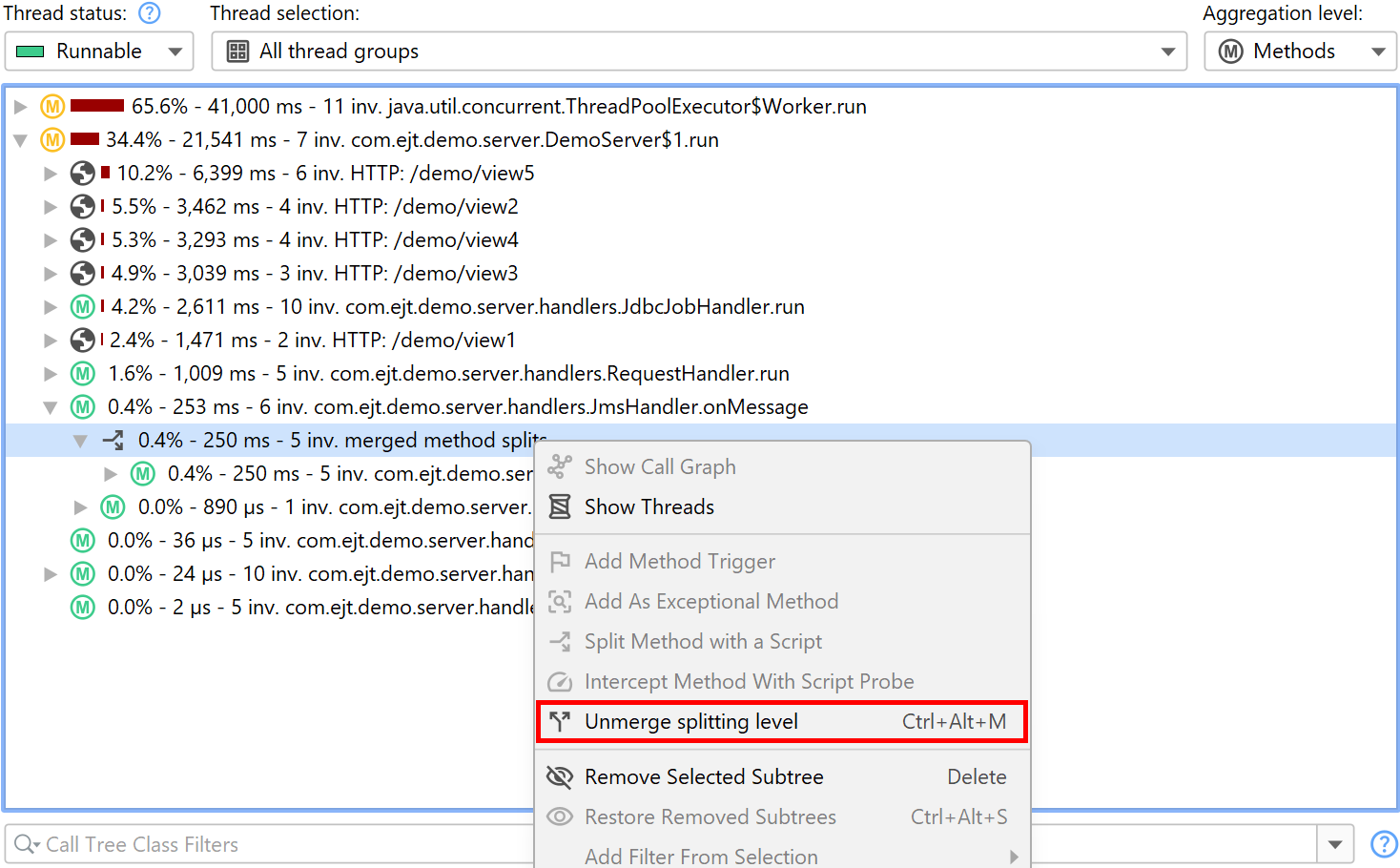Click the globe icon for /demo/view2
This screenshot has width=1400, height=868.
(x=83, y=207)
